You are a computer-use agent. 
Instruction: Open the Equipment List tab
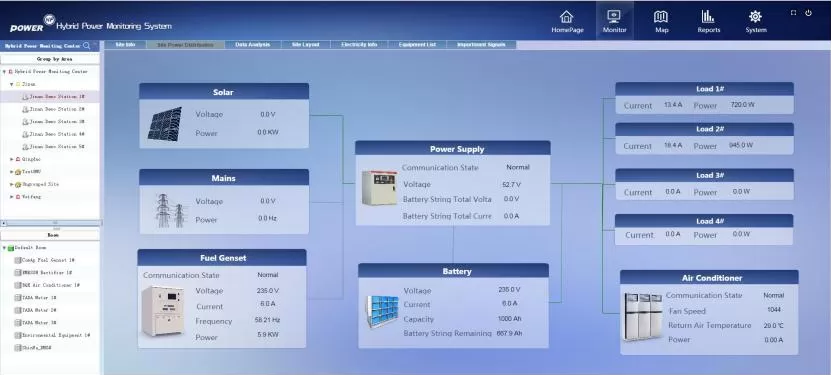pyautogui.click(x=417, y=45)
